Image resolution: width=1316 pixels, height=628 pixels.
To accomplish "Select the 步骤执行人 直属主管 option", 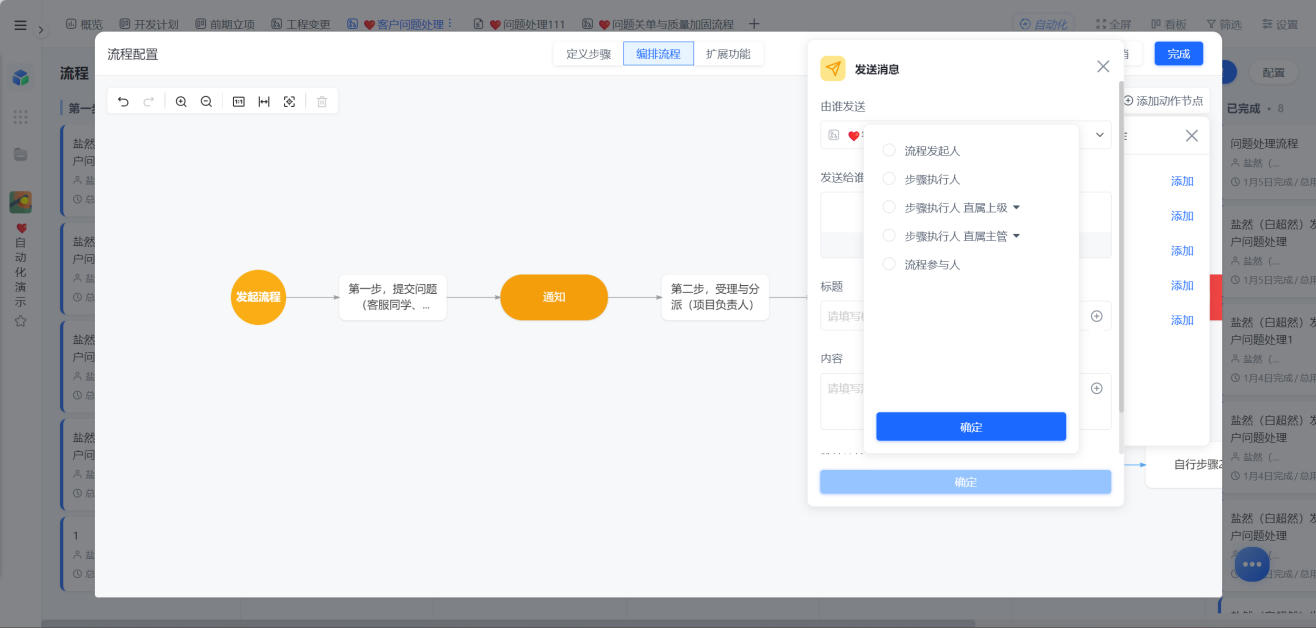I will 944,236.
